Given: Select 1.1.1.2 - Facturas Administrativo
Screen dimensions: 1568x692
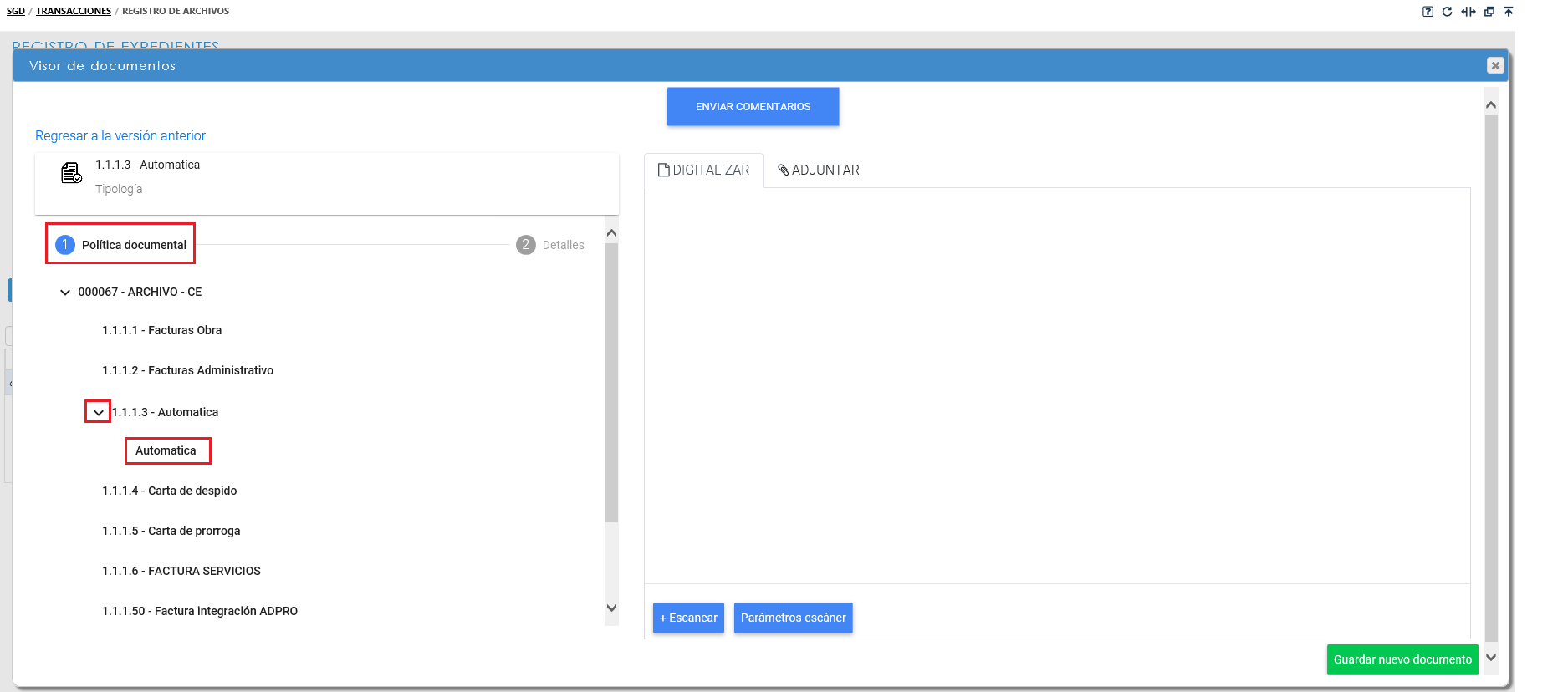Looking at the screenshot, I should (188, 370).
